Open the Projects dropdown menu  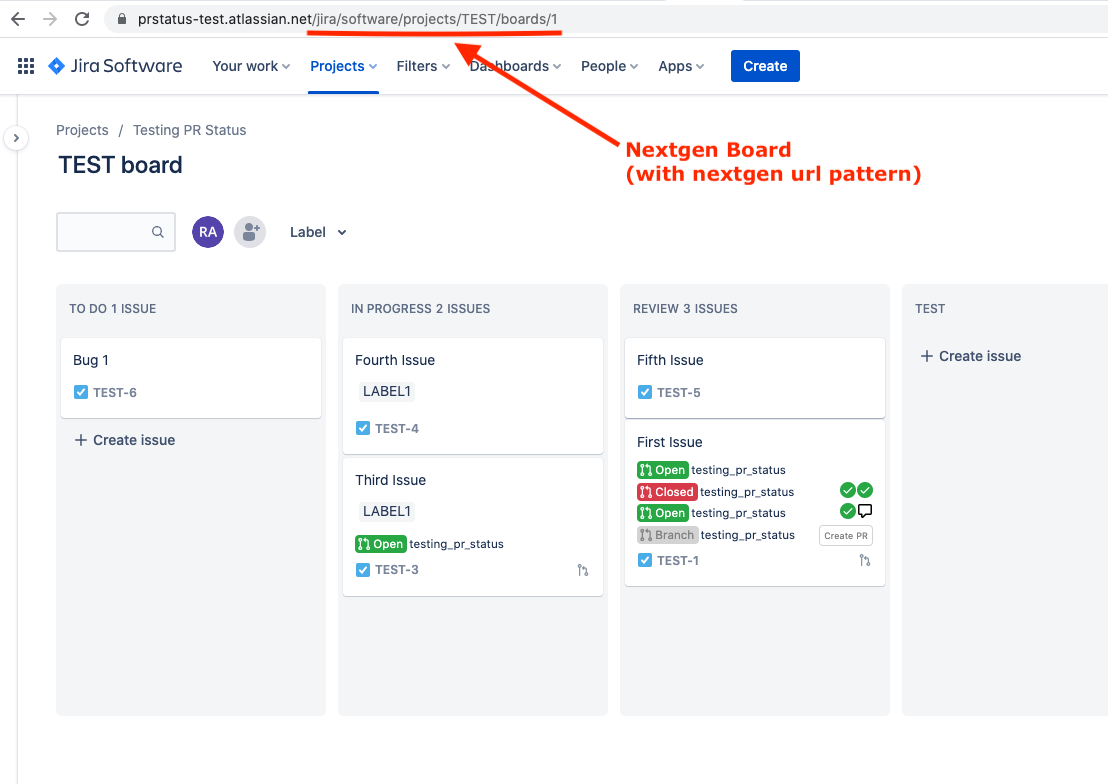coord(343,66)
